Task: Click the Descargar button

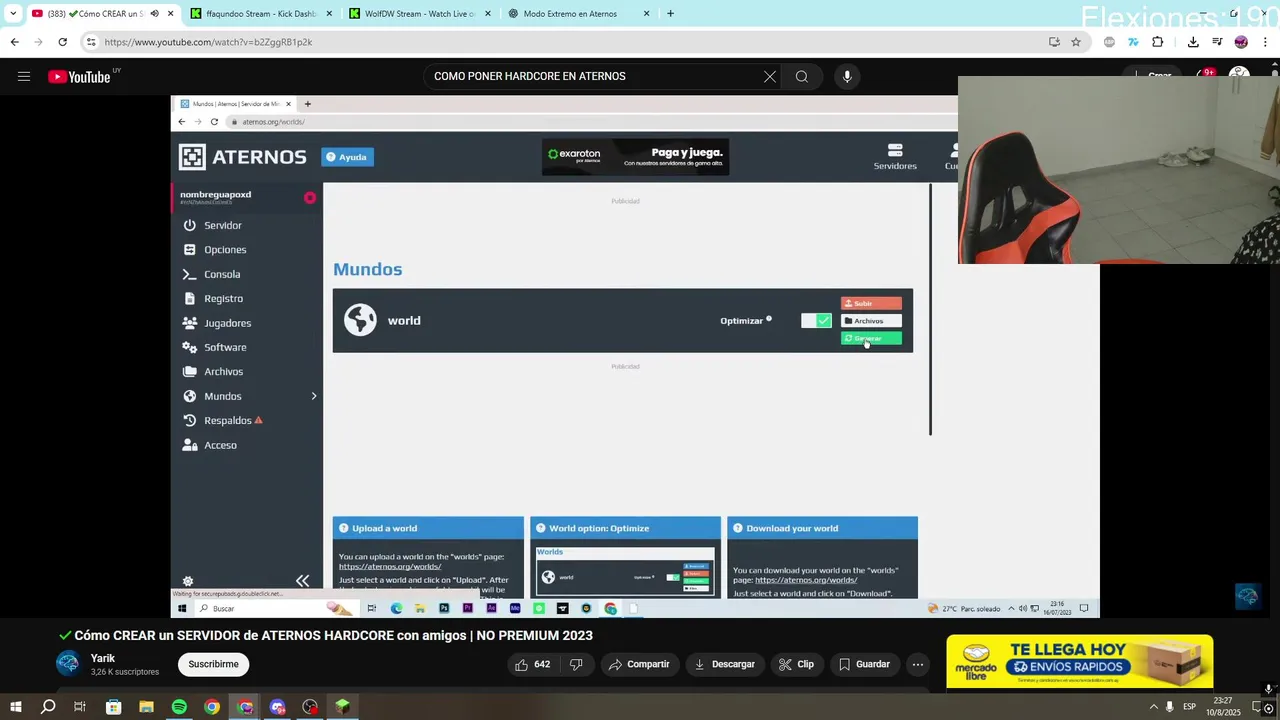Action: 724,664
